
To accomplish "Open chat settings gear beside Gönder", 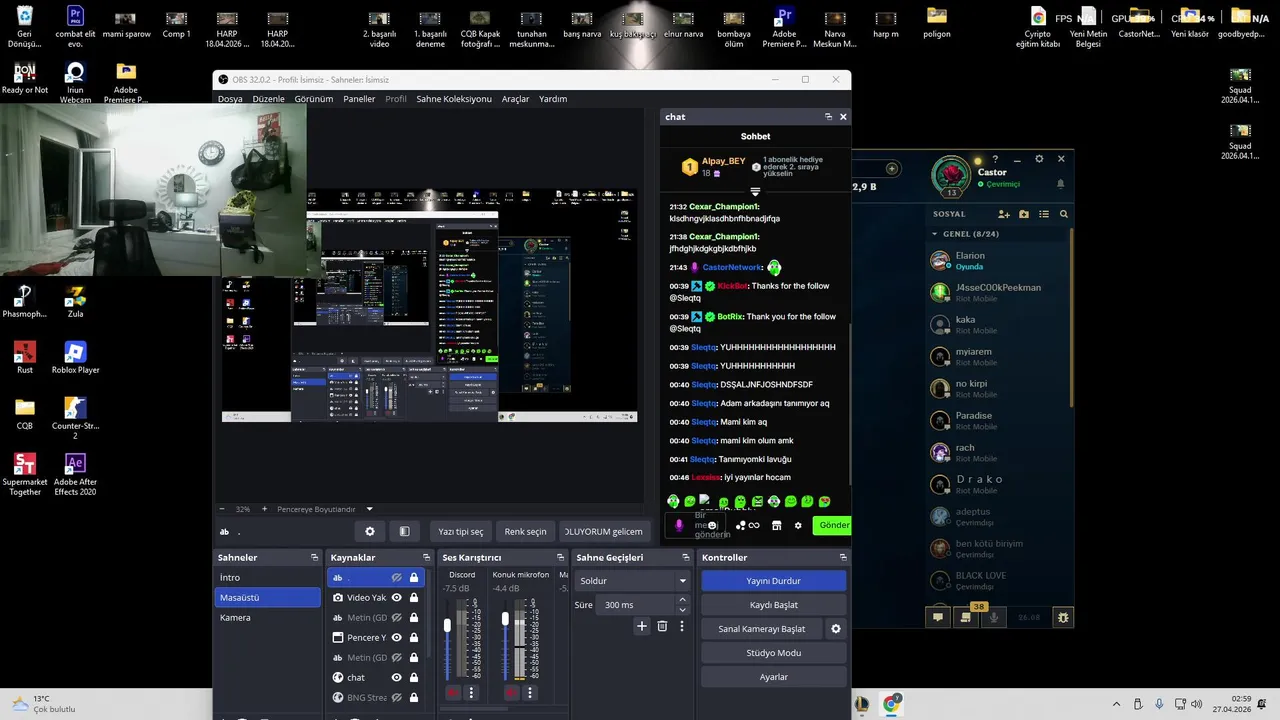I will pos(798,525).
